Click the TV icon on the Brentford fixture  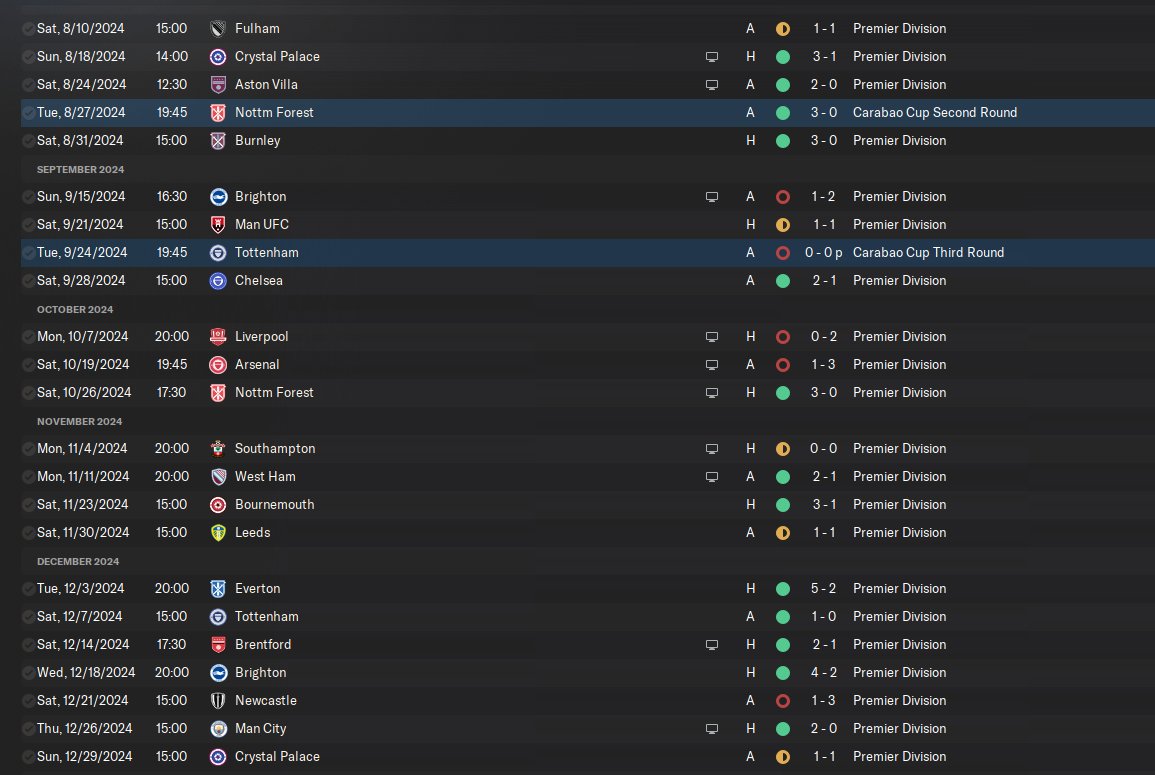pos(712,645)
